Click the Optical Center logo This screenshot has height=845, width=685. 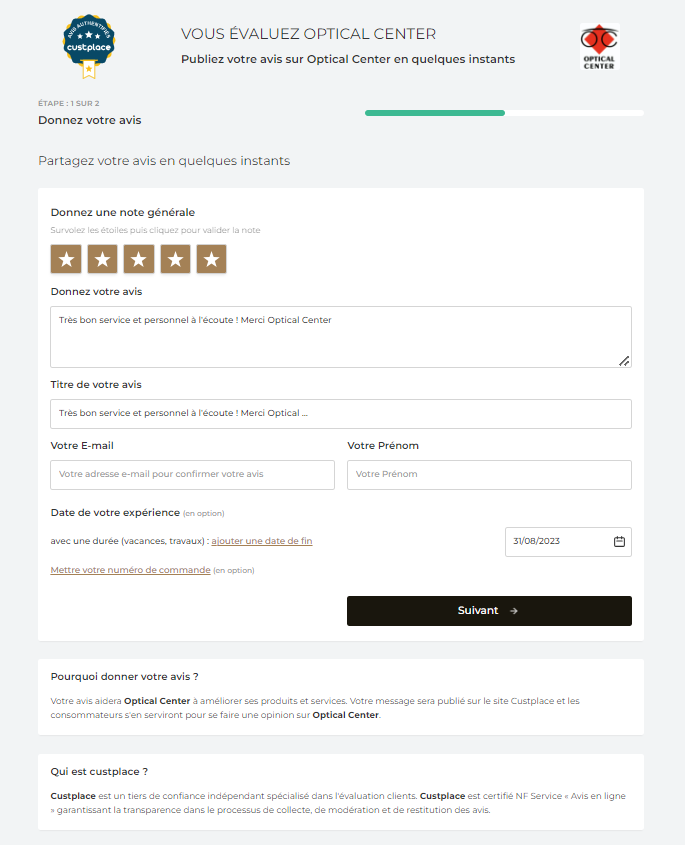click(x=599, y=46)
